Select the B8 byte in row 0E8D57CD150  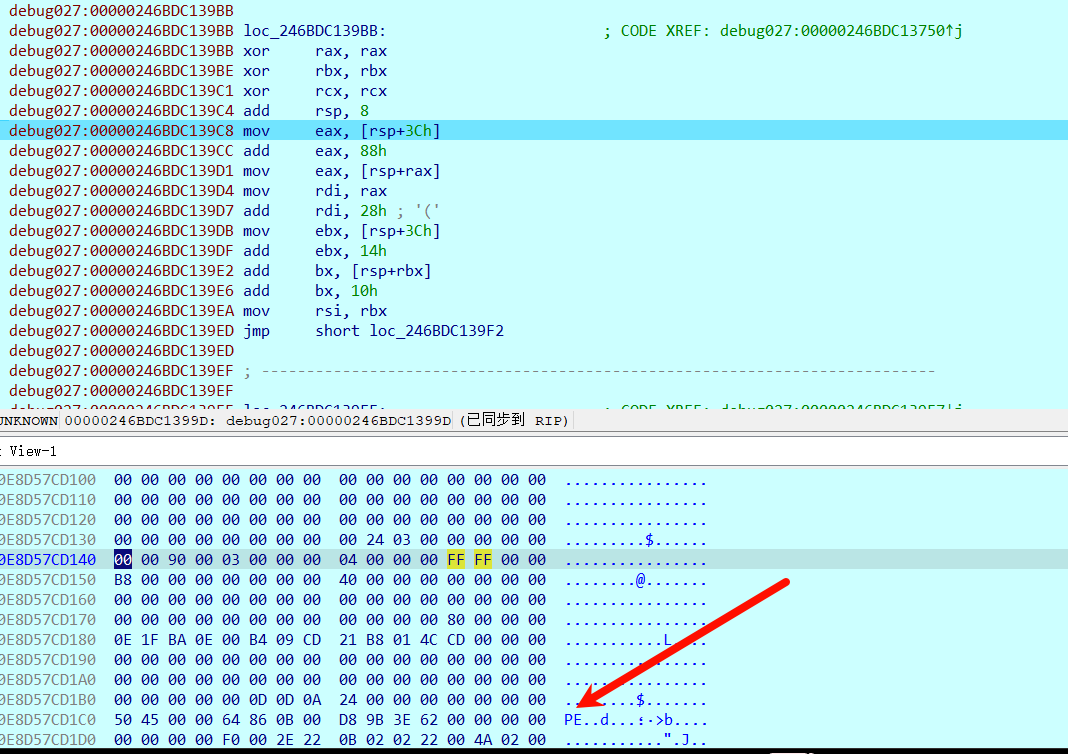(x=123, y=580)
